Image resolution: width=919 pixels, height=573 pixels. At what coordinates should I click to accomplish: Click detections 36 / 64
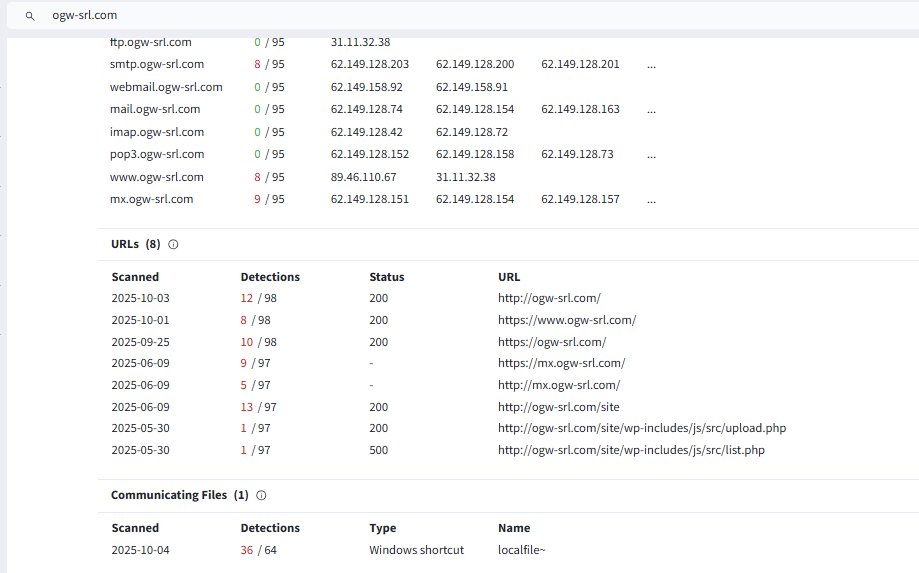tap(258, 550)
